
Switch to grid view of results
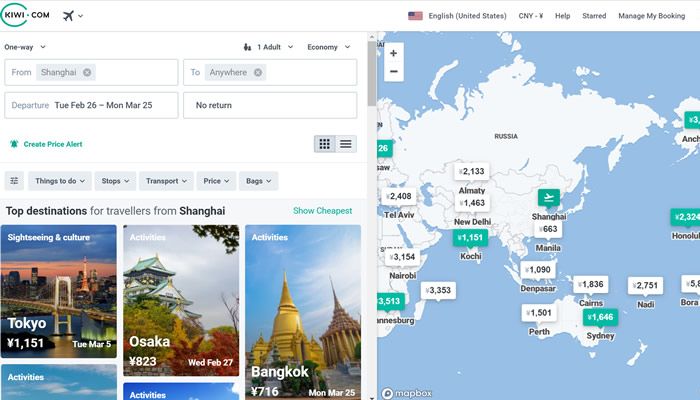(x=324, y=144)
